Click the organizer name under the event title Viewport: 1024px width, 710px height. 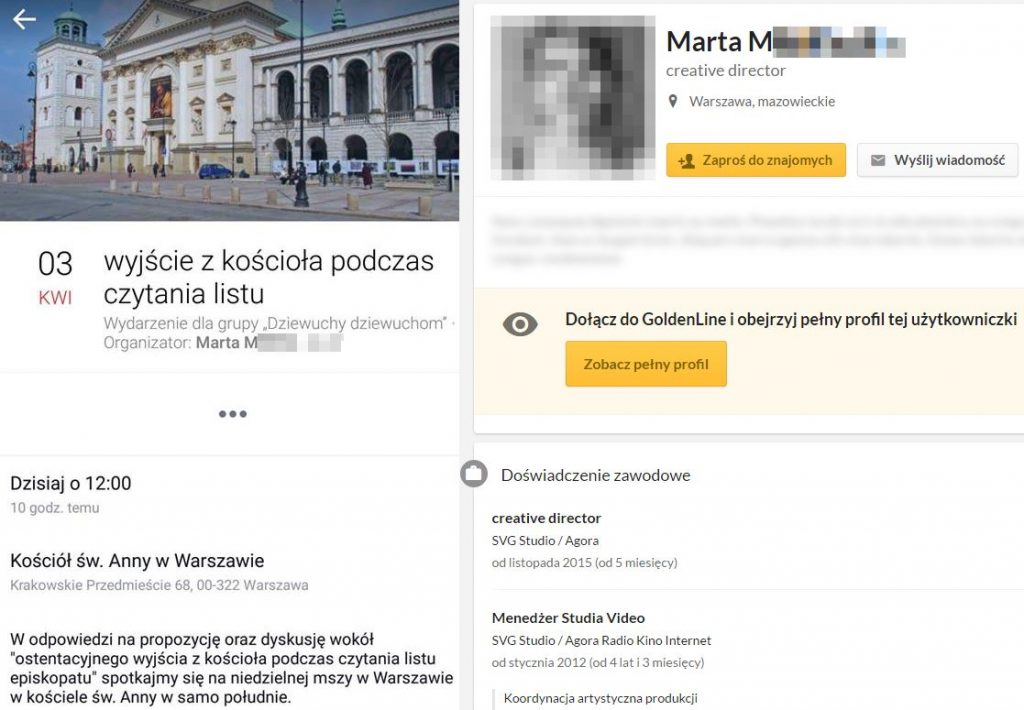(x=268, y=343)
